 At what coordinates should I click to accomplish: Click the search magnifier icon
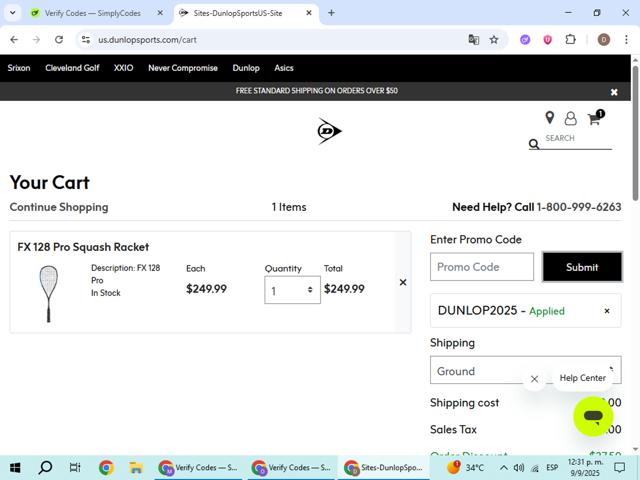(x=533, y=144)
